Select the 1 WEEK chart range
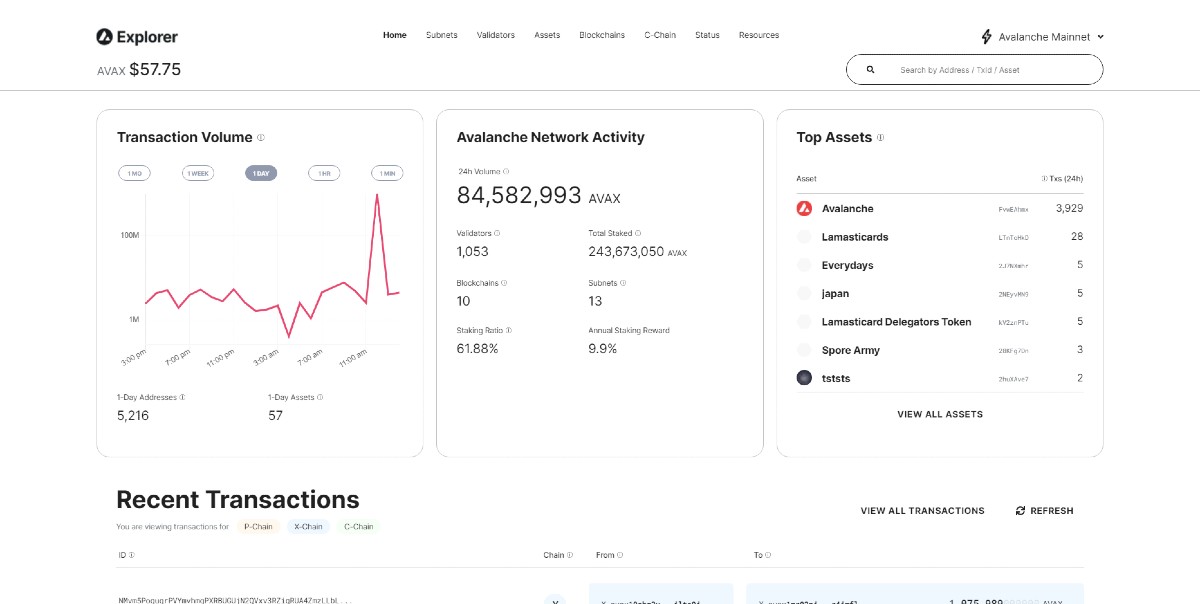 pyautogui.click(x=198, y=173)
